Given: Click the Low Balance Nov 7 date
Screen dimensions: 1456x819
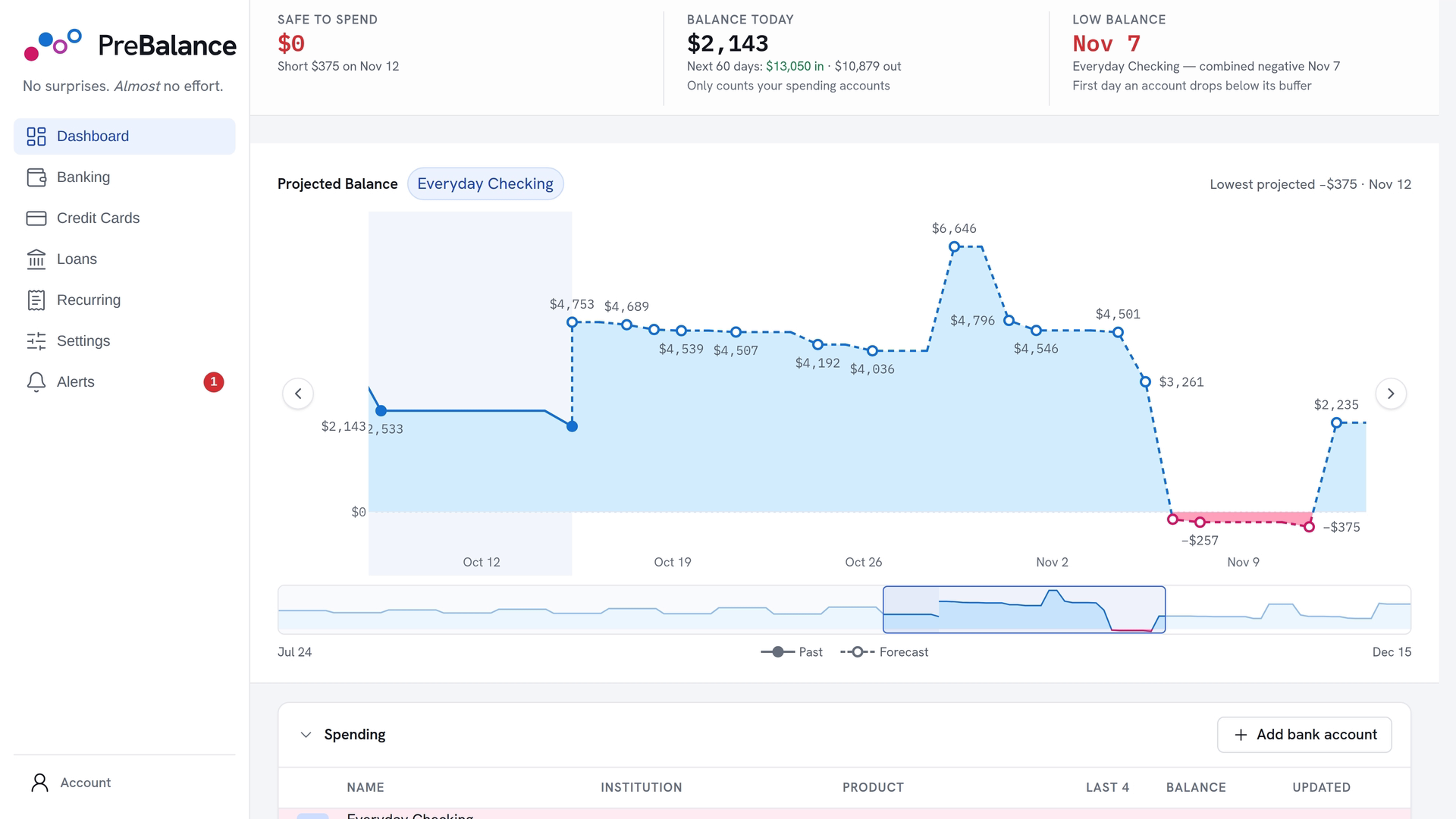Looking at the screenshot, I should coord(1106,44).
